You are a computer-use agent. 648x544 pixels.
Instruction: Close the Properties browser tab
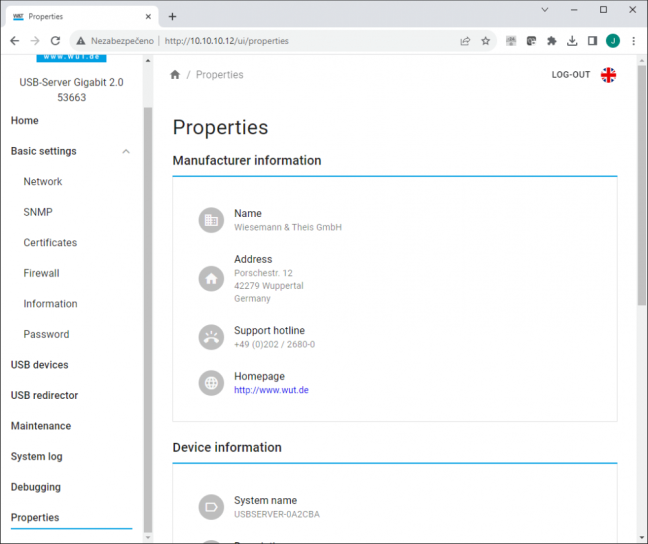coord(148,17)
